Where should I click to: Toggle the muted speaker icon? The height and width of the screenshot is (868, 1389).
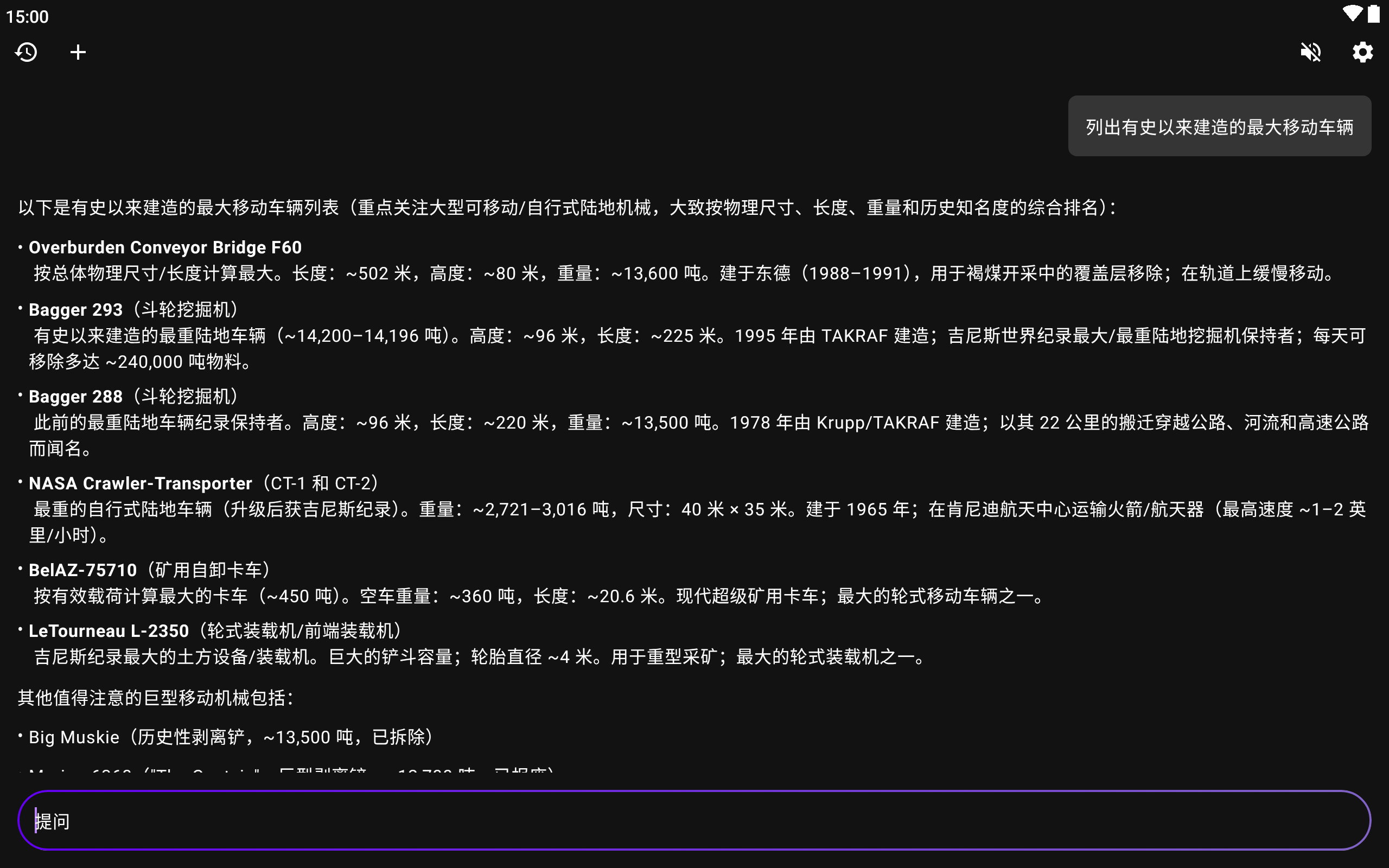pyautogui.click(x=1310, y=52)
